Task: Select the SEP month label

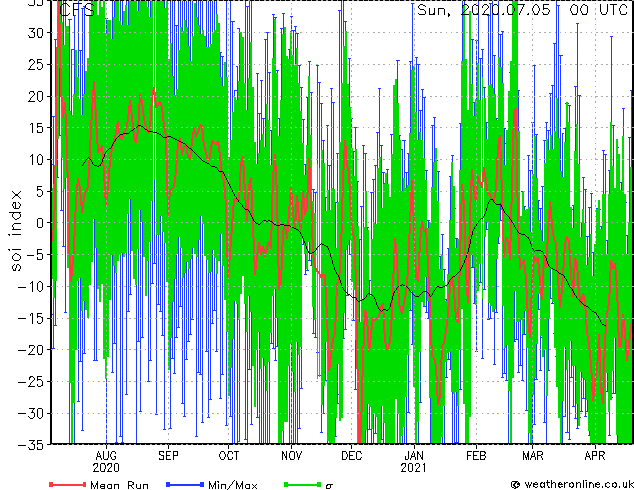Action: click(168, 454)
